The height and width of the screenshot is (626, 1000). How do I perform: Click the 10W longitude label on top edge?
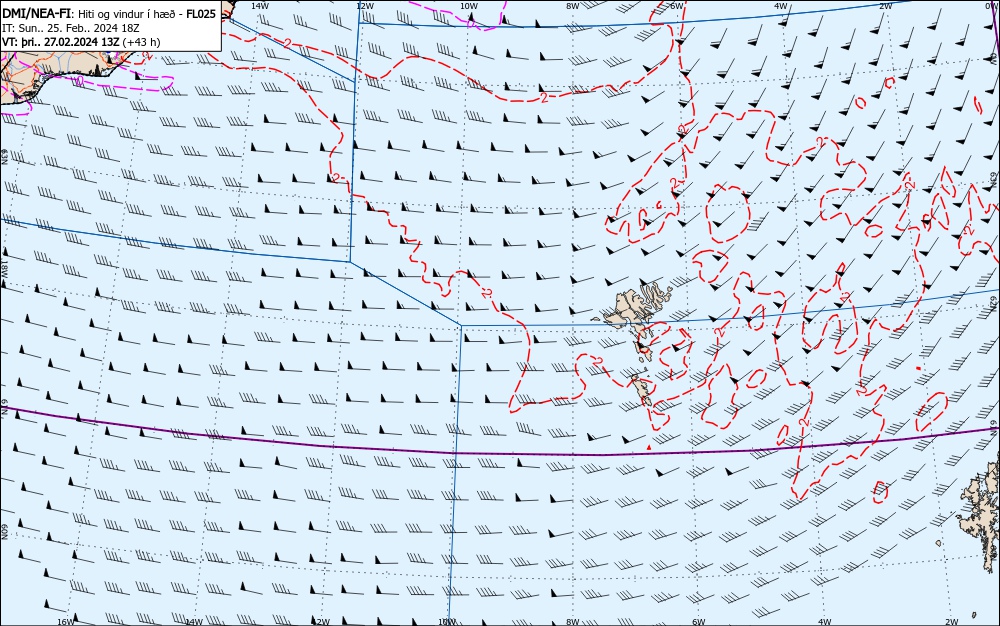pos(469,6)
